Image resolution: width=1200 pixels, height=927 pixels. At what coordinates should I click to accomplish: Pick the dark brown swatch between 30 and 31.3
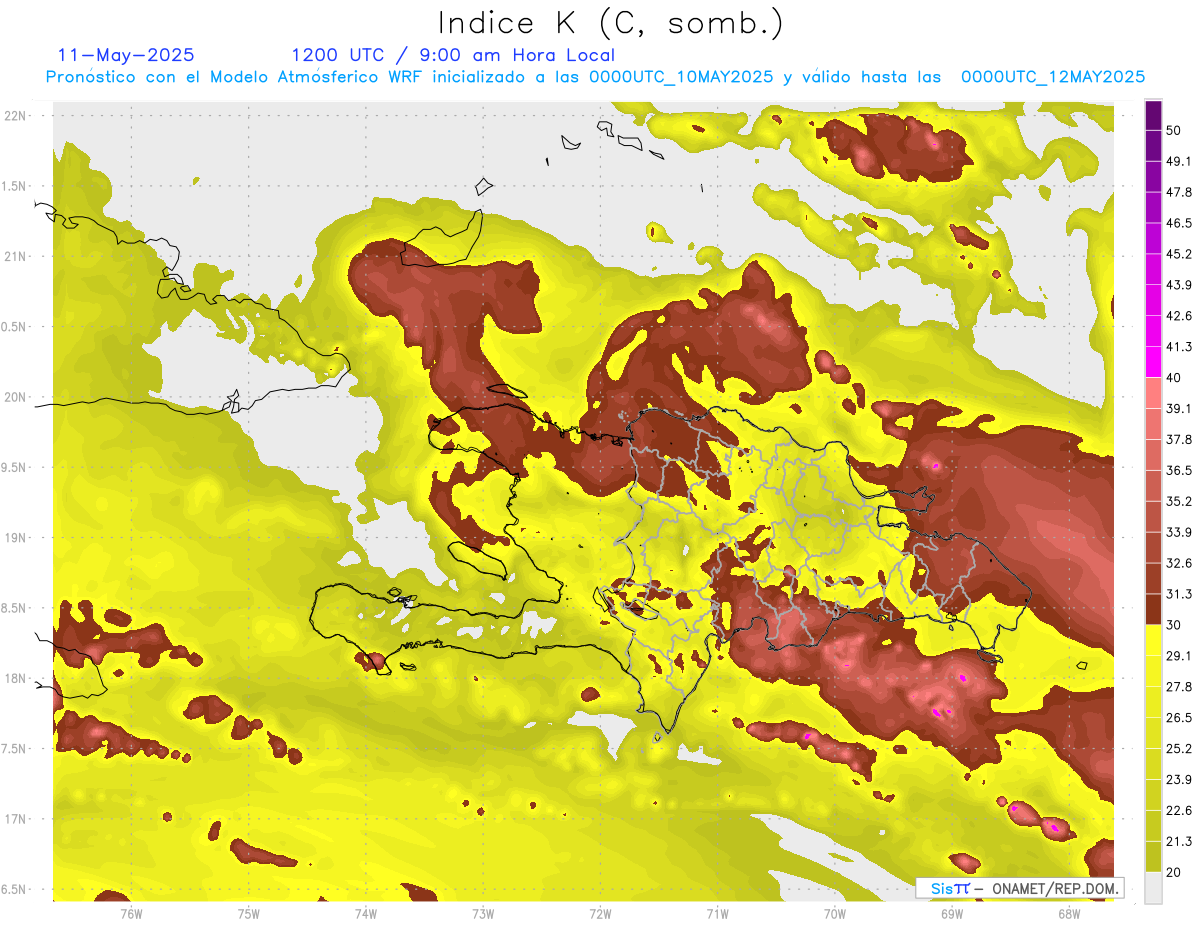(1153, 610)
